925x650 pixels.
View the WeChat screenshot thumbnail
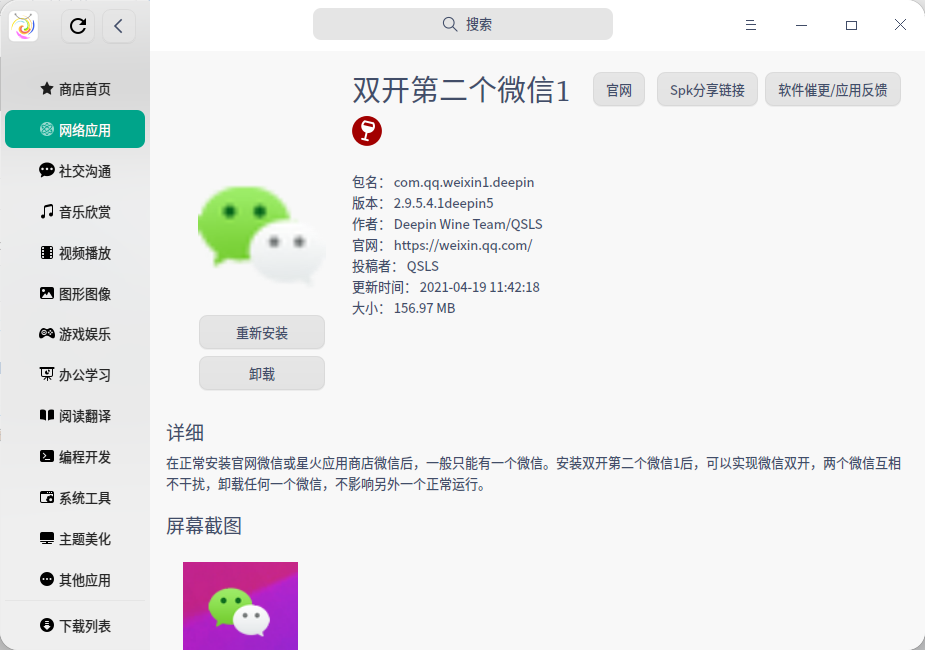(240, 605)
